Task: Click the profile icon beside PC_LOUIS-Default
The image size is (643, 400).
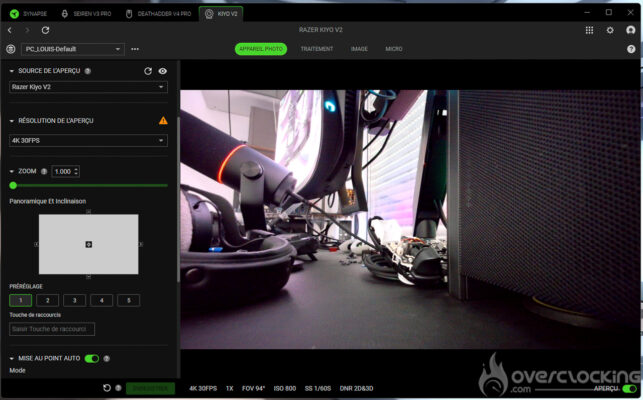Action: pyautogui.click(x=11, y=49)
